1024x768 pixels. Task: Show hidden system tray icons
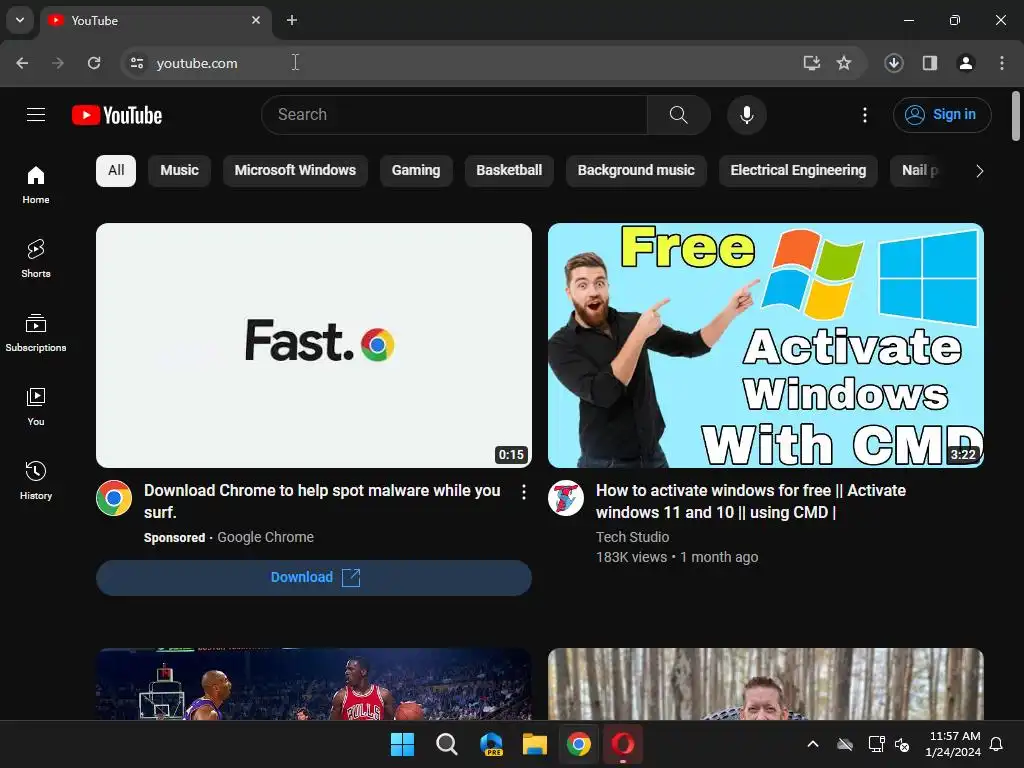coord(813,744)
